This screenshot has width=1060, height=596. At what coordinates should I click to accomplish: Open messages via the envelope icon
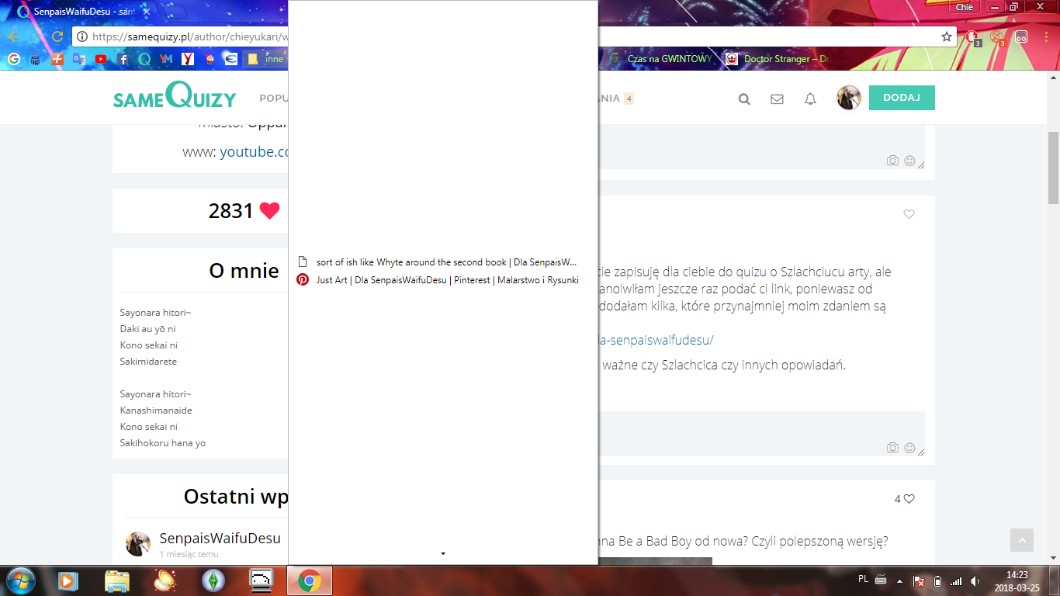[776, 99]
